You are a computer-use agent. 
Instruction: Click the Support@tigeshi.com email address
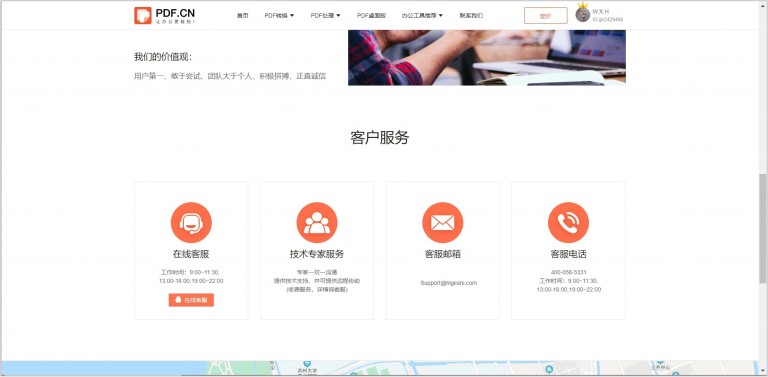pos(449,283)
